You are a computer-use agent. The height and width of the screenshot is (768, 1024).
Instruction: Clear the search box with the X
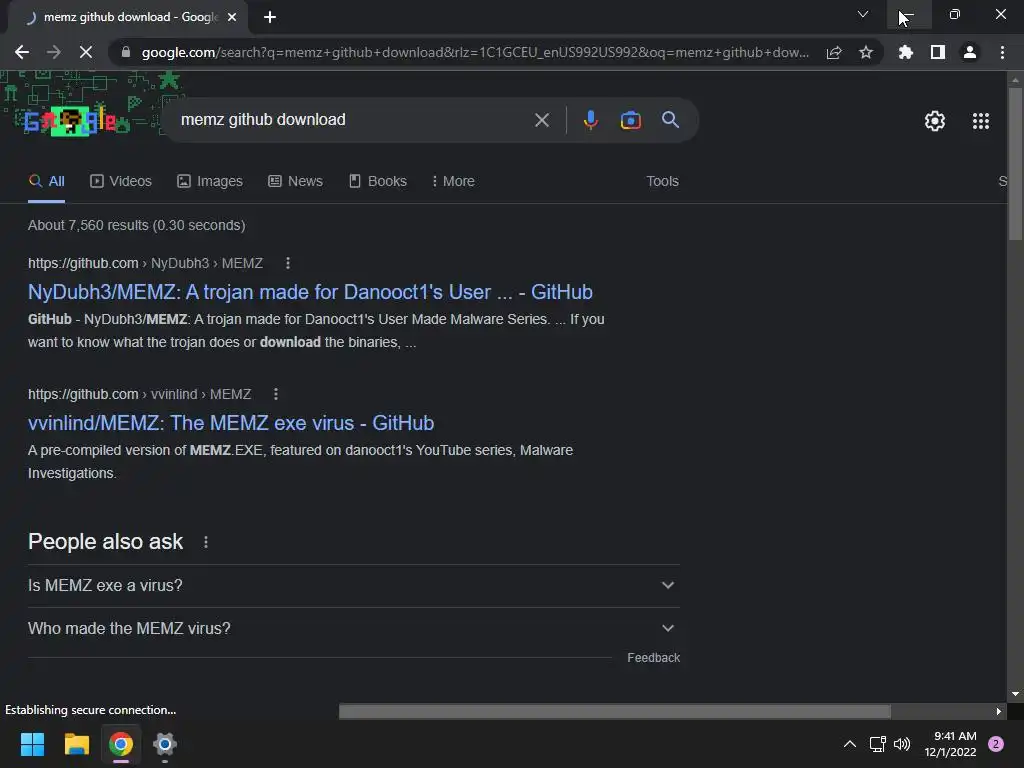point(541,120)
